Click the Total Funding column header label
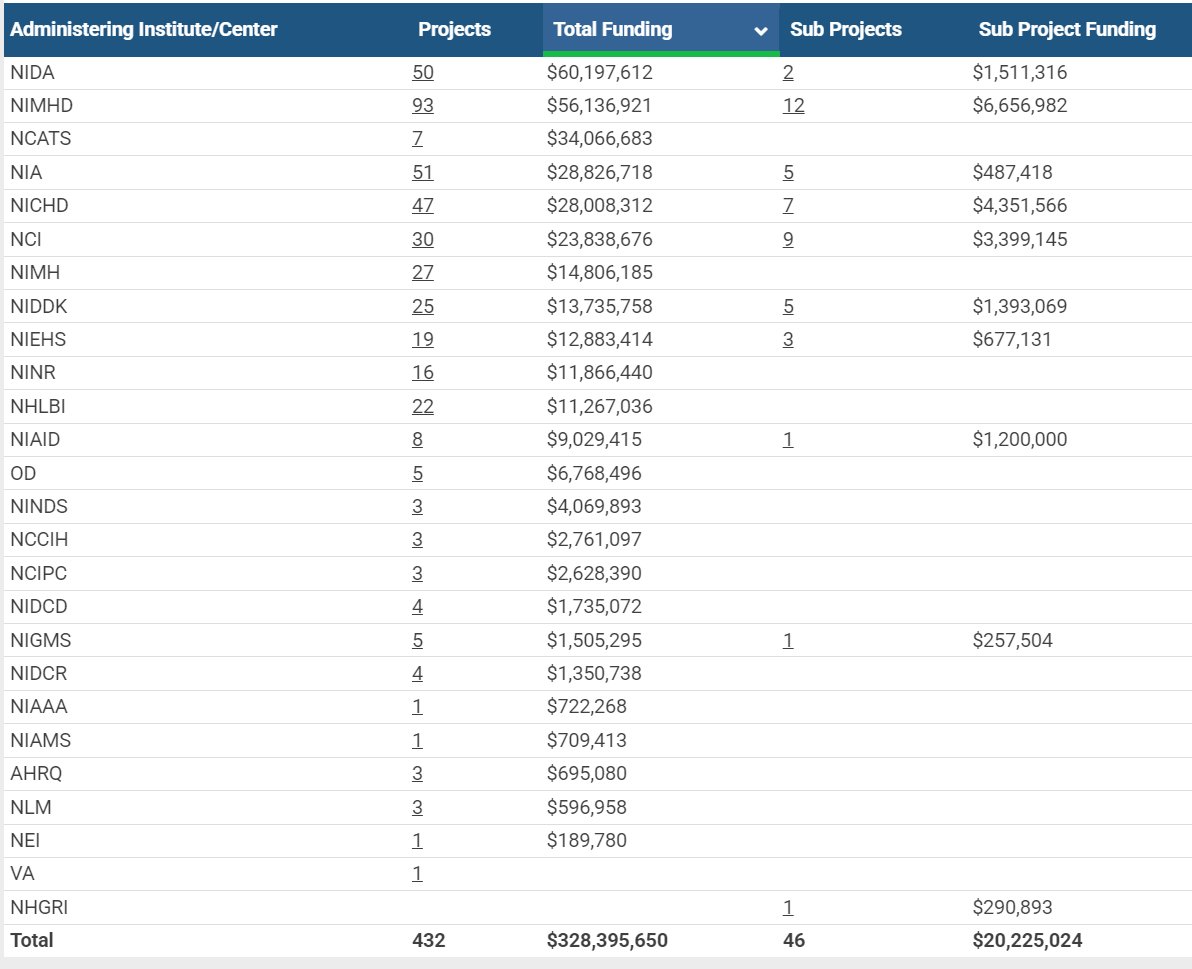The height and width of the screenshot is (969, 1192). tap(612, 30)
